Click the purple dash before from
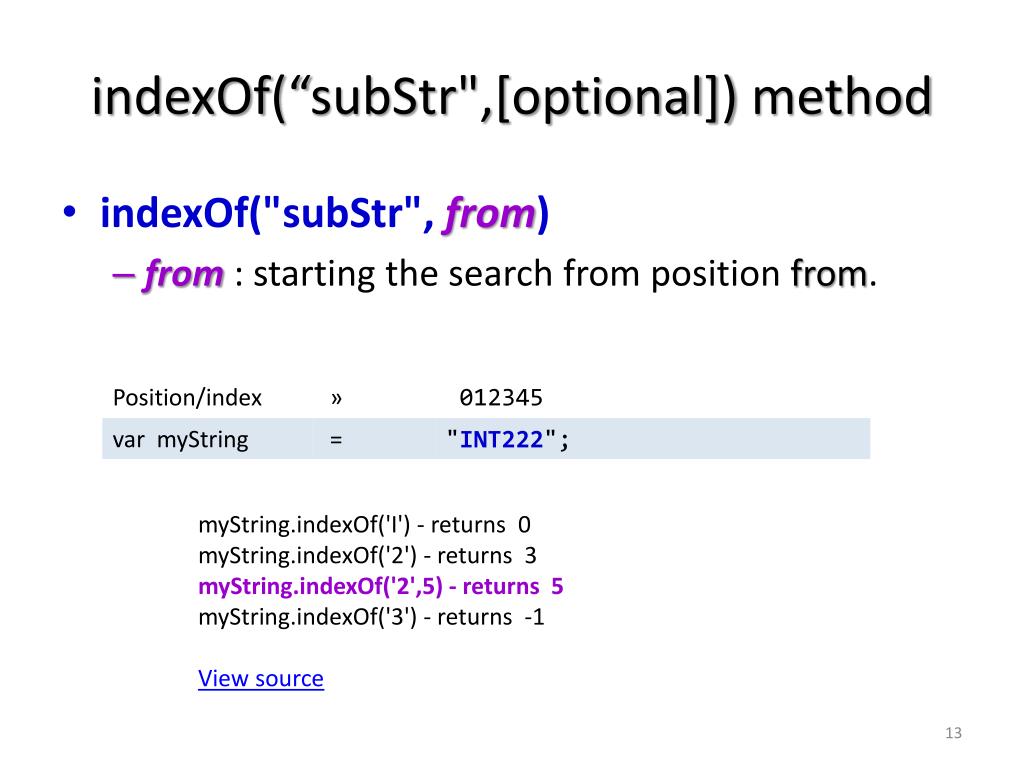 [123, 274]
